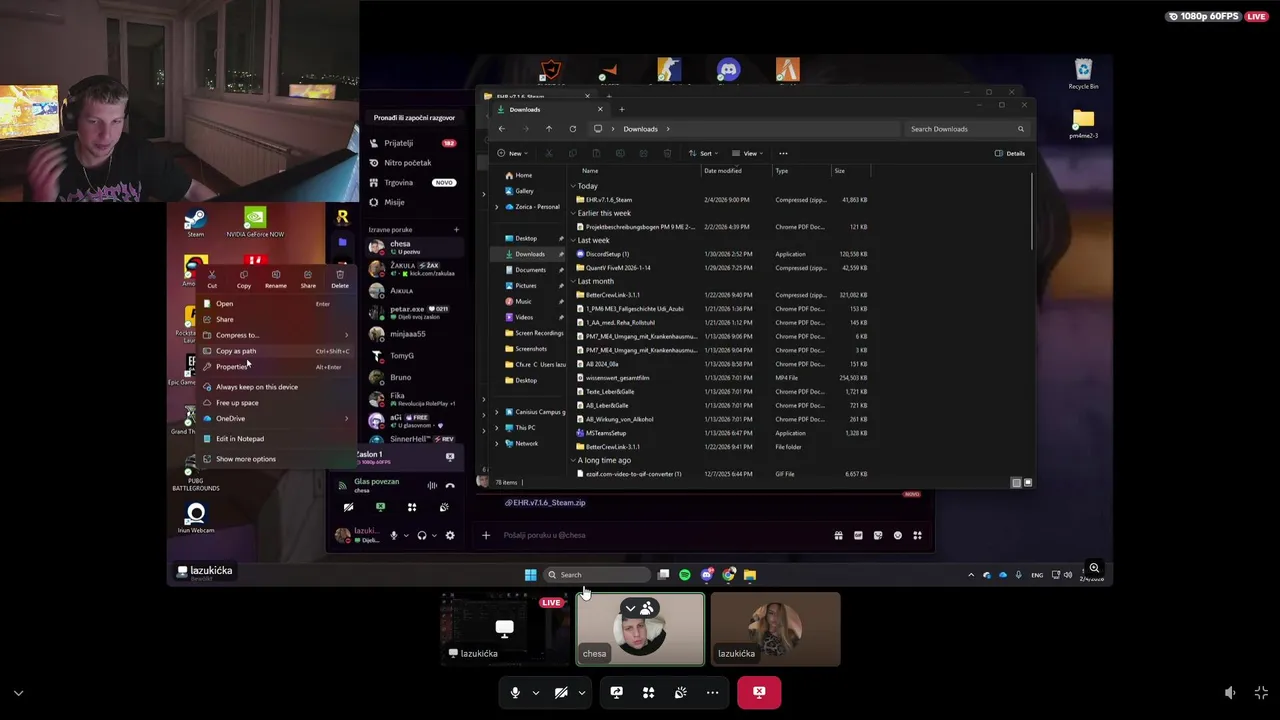Open camera options arrow in call bar

click(581, 692)
